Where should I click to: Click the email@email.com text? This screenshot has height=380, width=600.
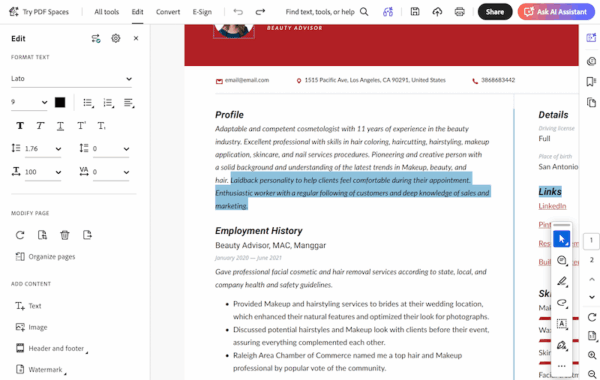(x=247, y=80)
